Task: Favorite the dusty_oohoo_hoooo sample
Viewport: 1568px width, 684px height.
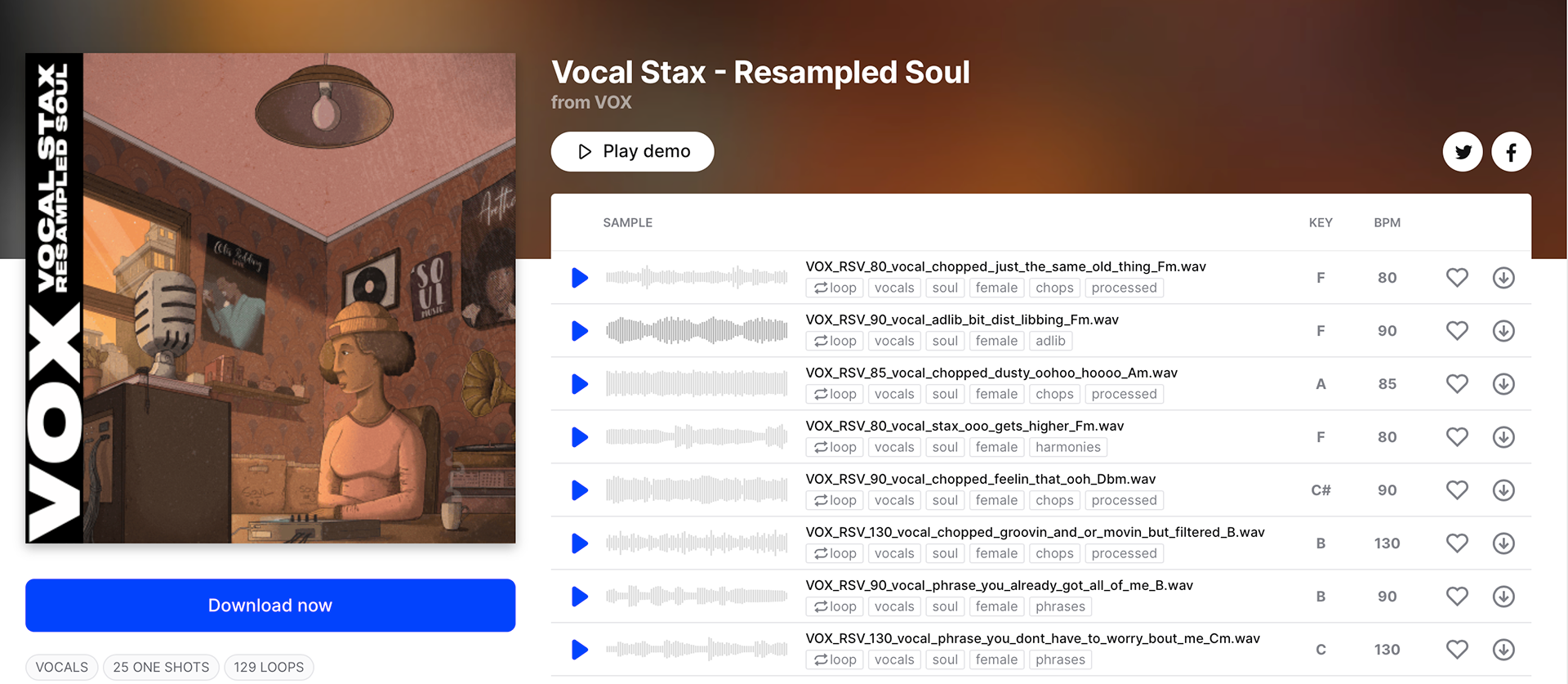Action: point(1457,383)
